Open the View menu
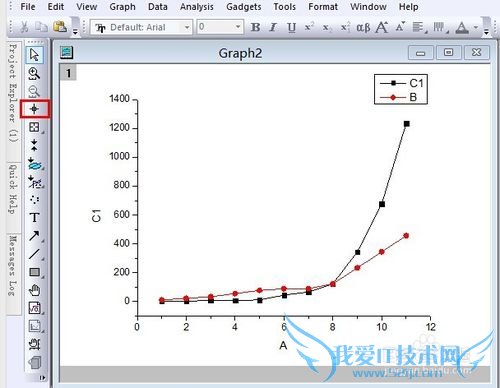This screenshot has height=388, width=500. coord(87,6)
